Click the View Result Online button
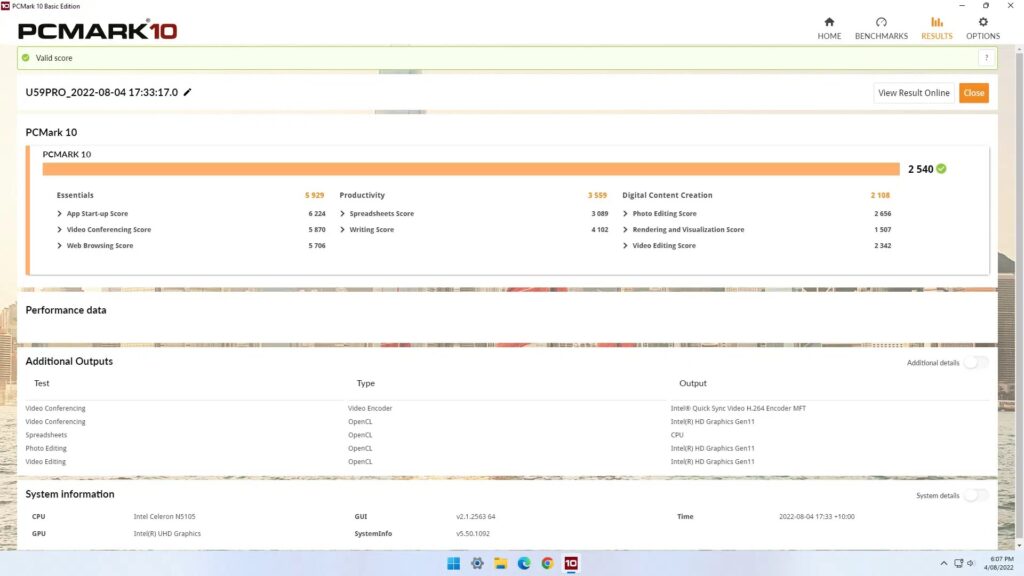The width and height of the screenshot is (1024, 576). pyautogui.click(x=913, y=93)
